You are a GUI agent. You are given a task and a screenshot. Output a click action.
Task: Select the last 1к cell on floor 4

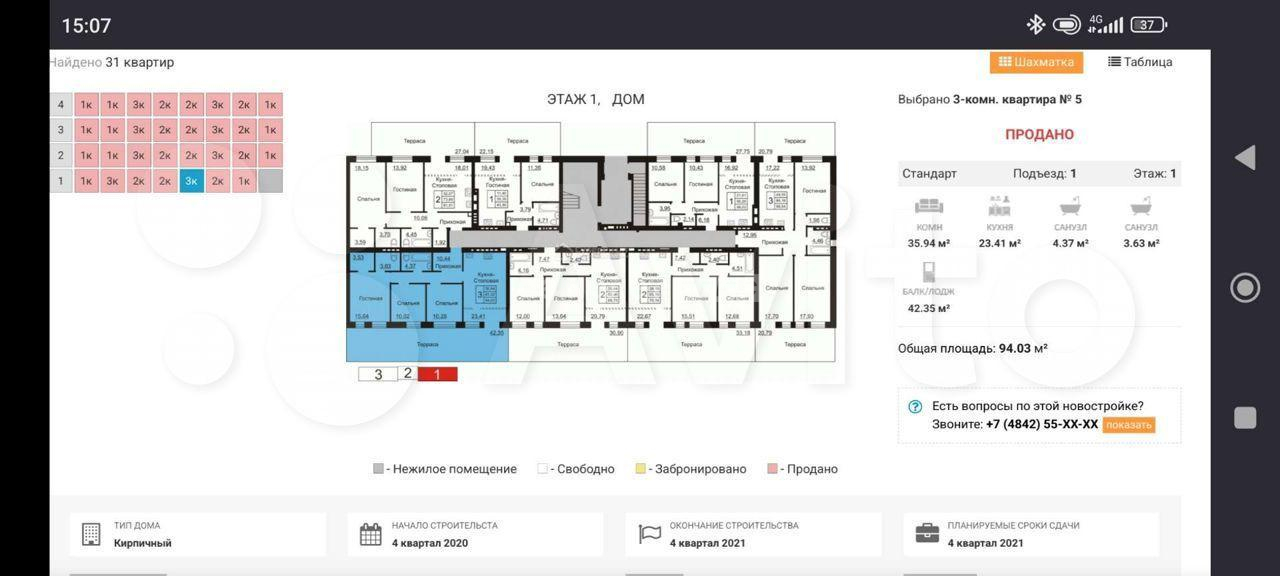pos(270,105)
